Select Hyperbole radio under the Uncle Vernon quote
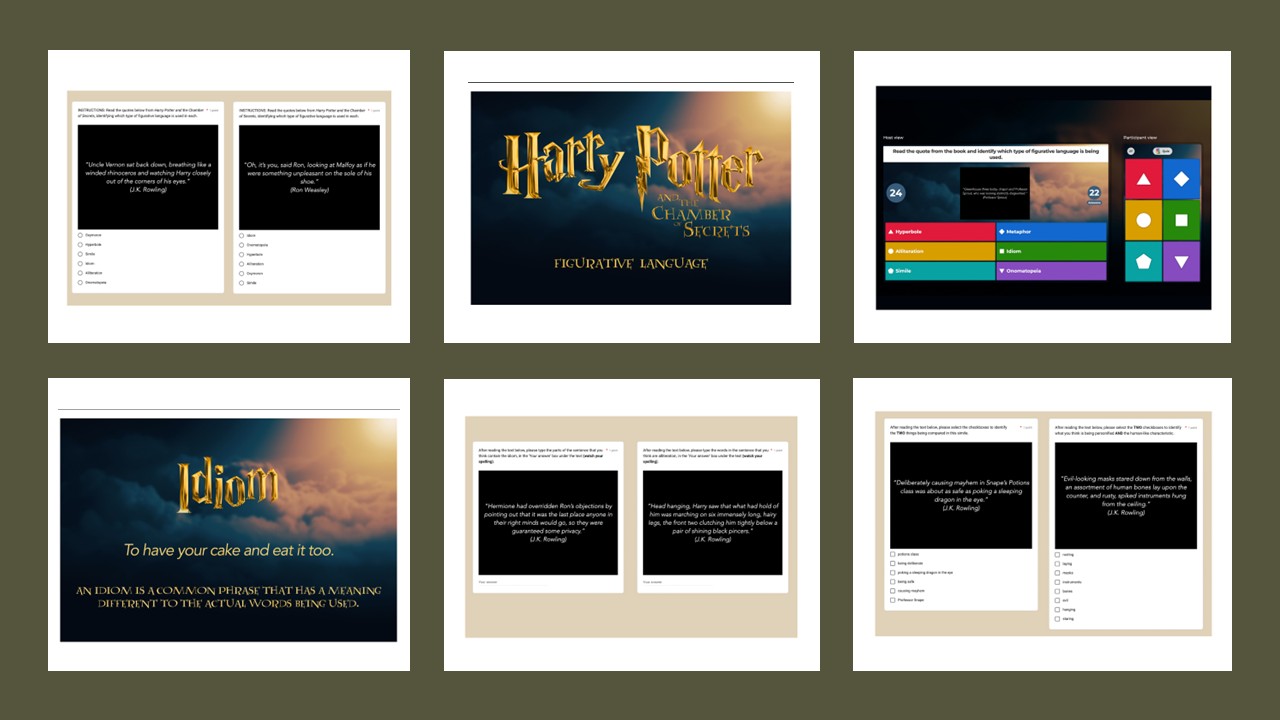This screenshot has height=720, width=1280. click(80, 244)
